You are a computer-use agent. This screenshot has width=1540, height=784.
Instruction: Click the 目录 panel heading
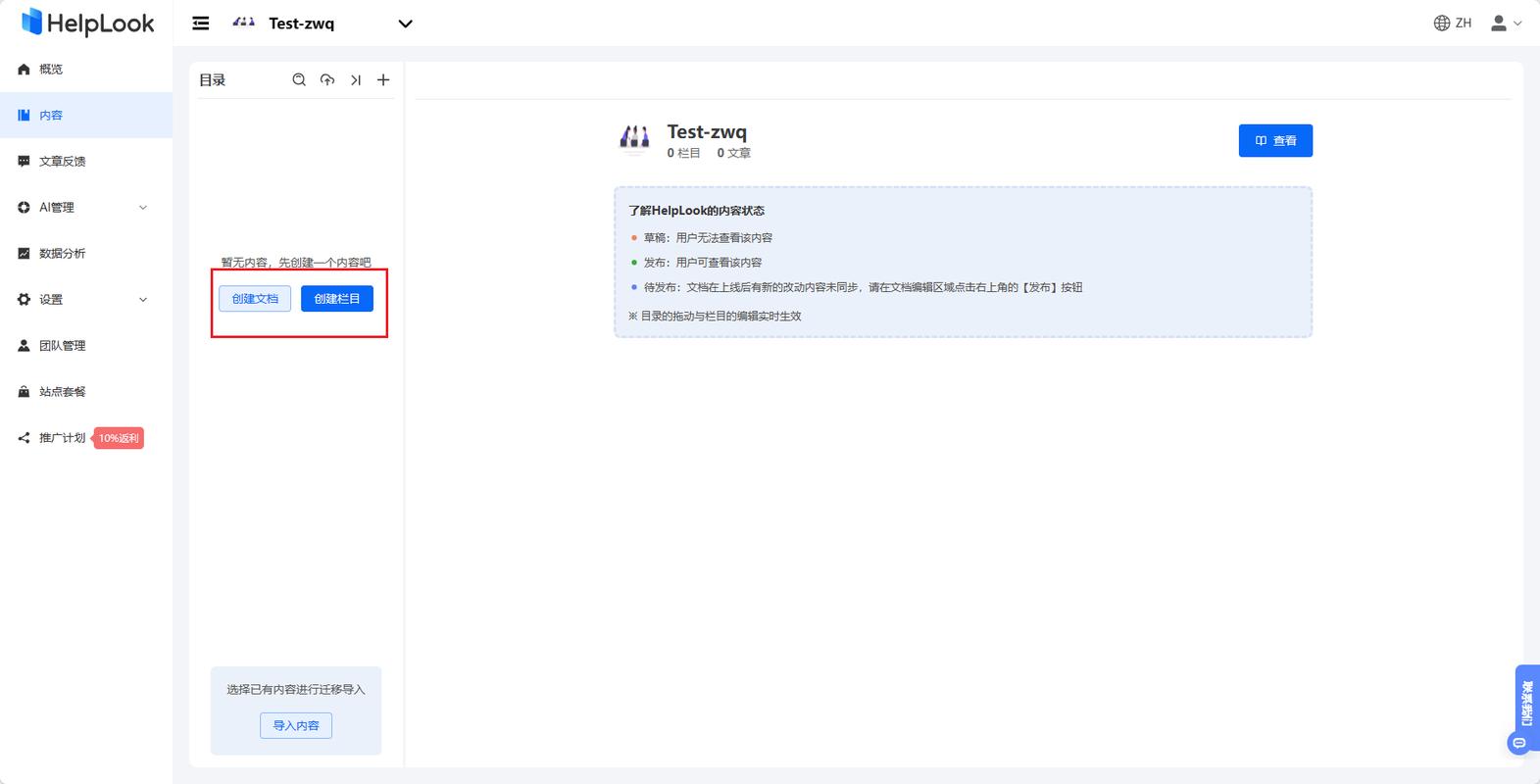pyautogui.click(x=213, y=80)
